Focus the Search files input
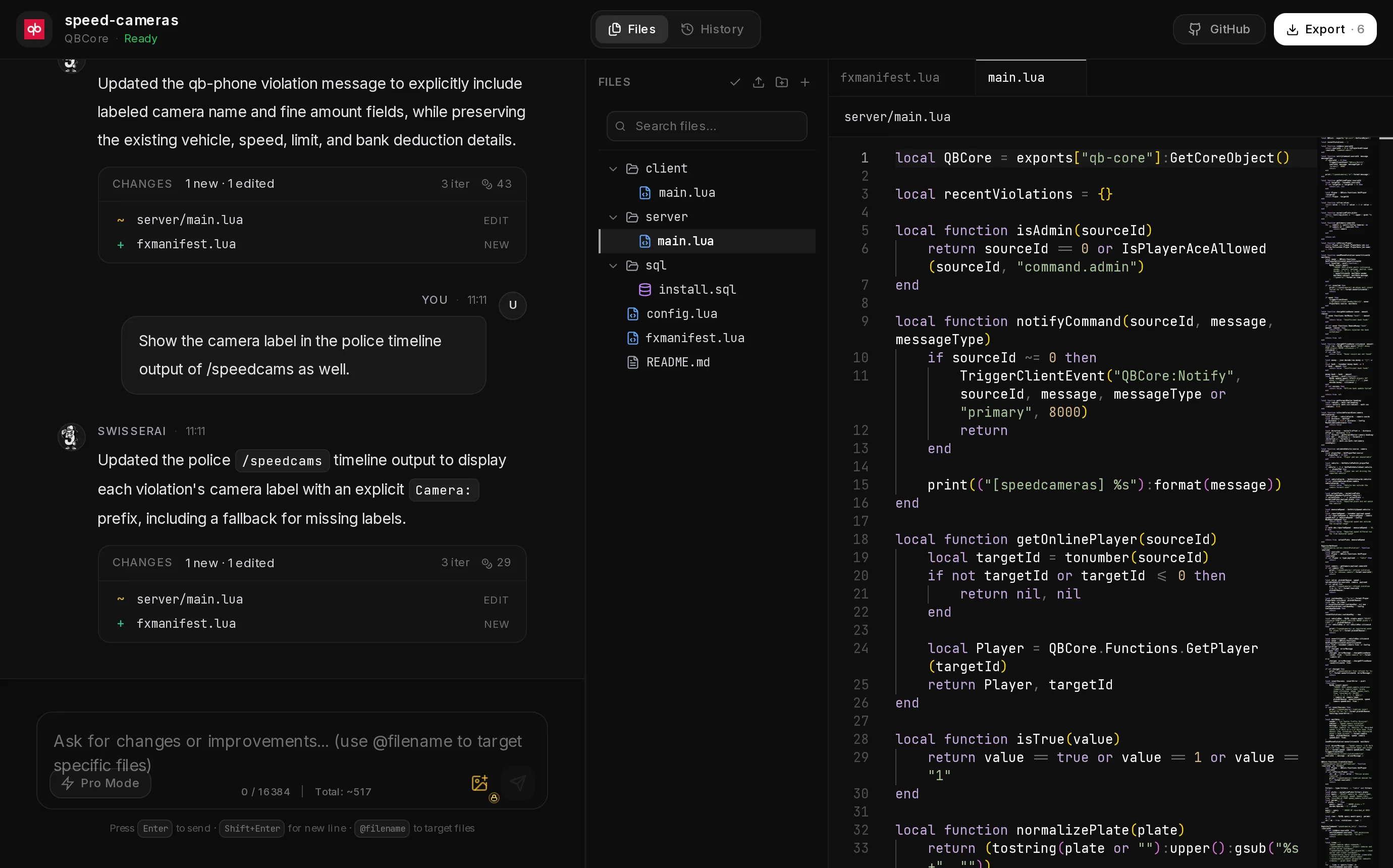 coord(707,126)
